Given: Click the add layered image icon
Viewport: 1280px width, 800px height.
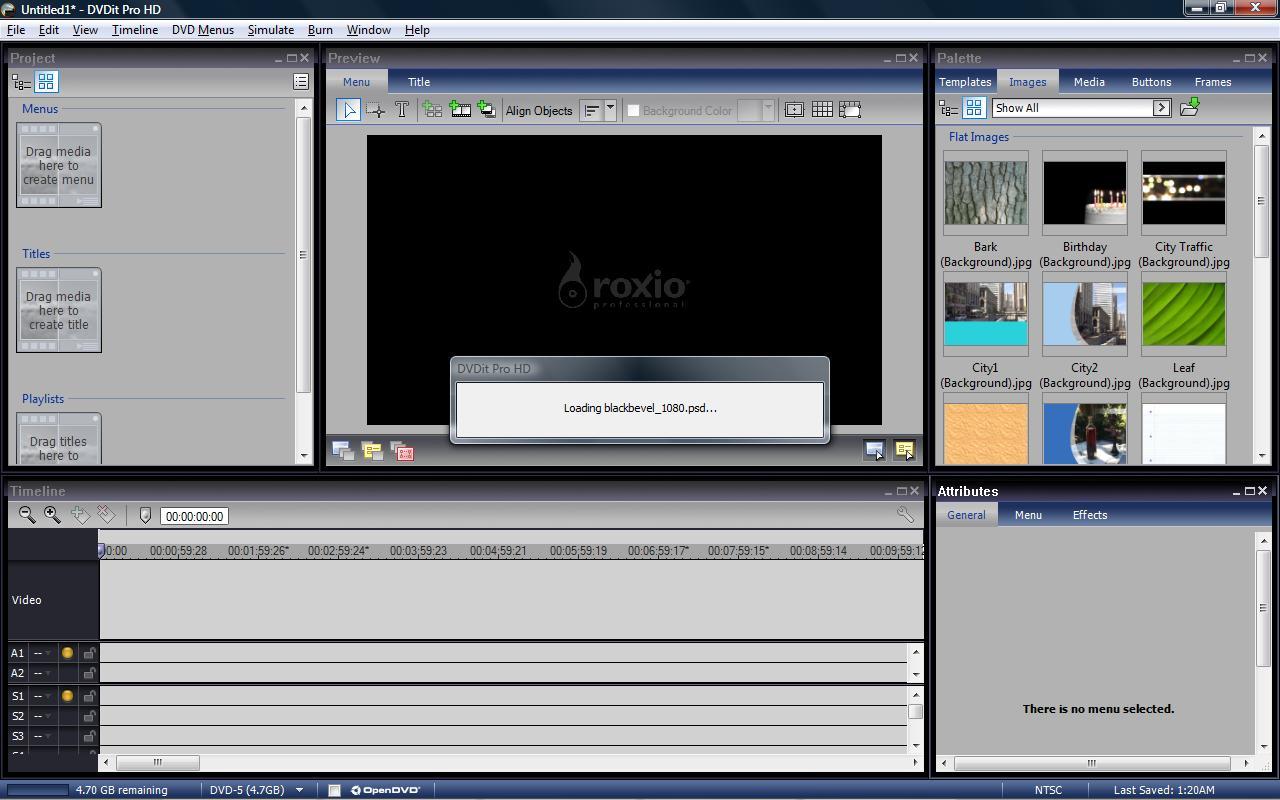Looking at the screenshot, I should [486, 110].
